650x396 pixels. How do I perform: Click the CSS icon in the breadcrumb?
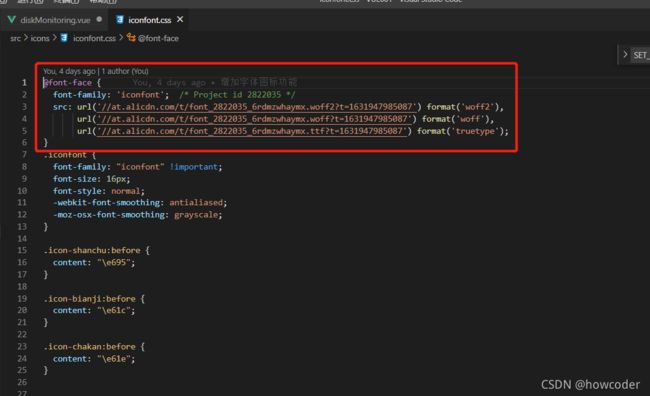click(64, 38)
